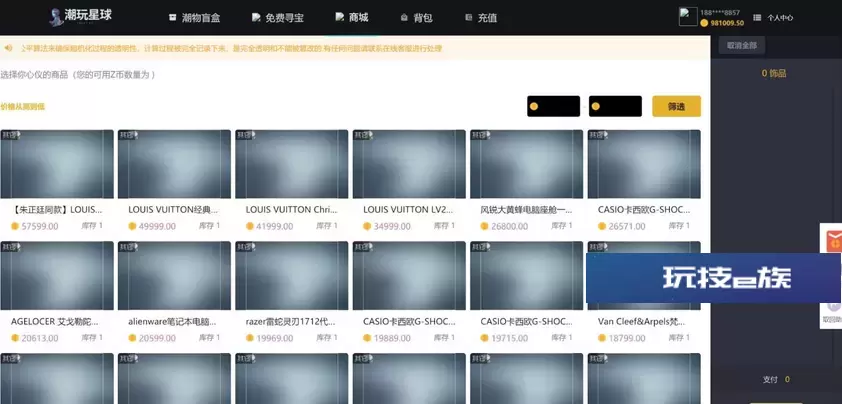Viewport: 842px width, 404px height.
Task: Select the CASIO thumbnail priced 19889.00
Action: tap(409, 276)
